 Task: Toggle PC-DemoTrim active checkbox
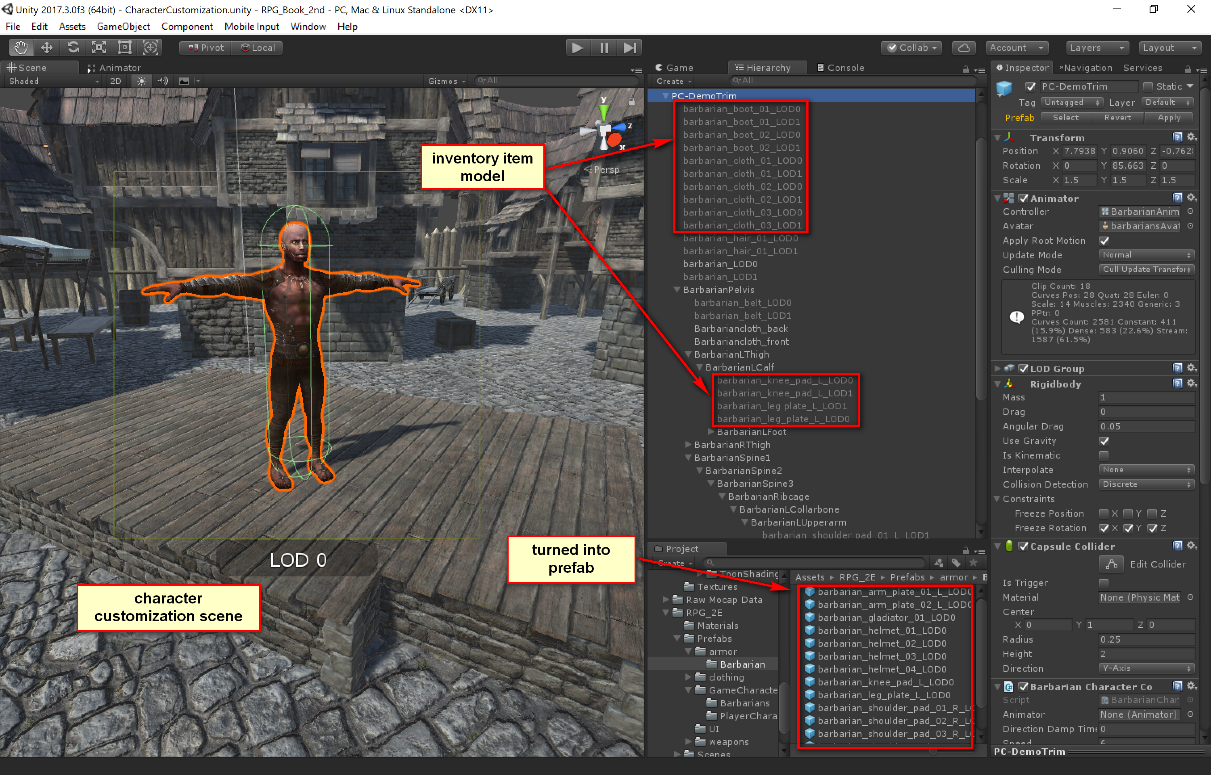[x=1030, y=87]
